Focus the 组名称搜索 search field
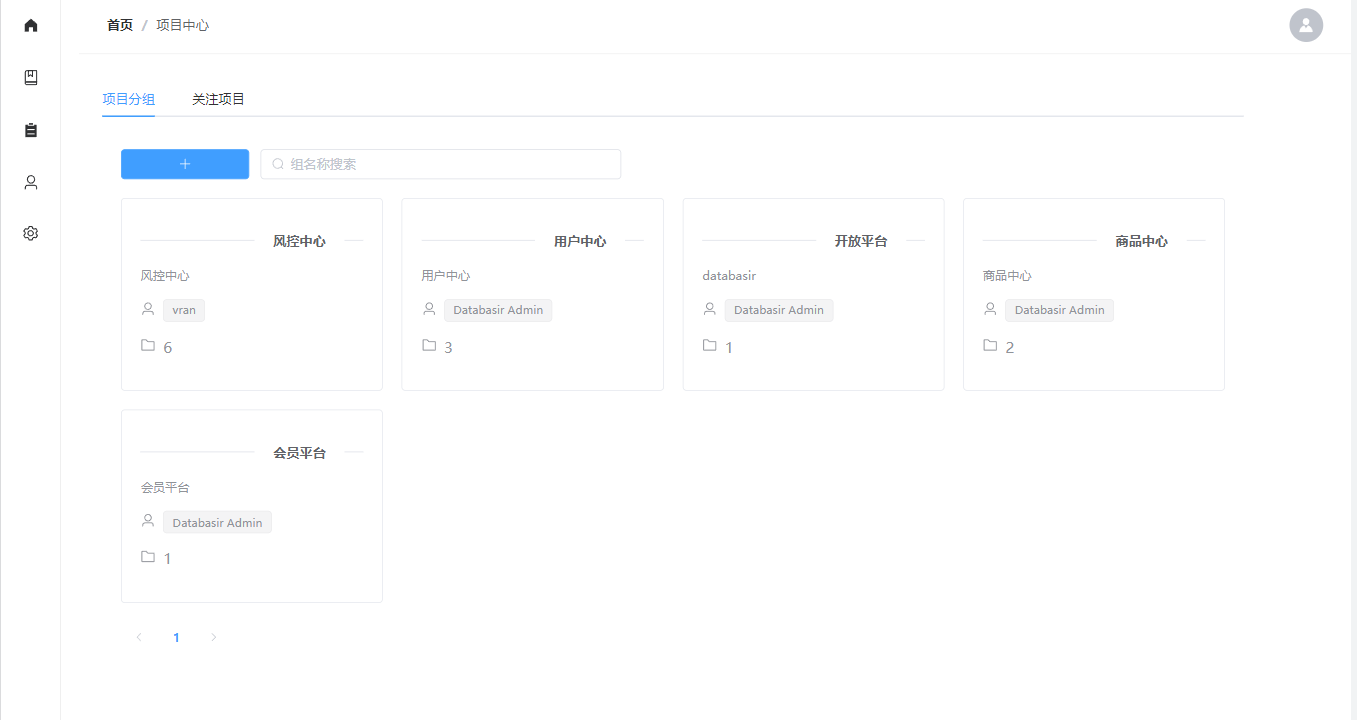 coord(450,164)
